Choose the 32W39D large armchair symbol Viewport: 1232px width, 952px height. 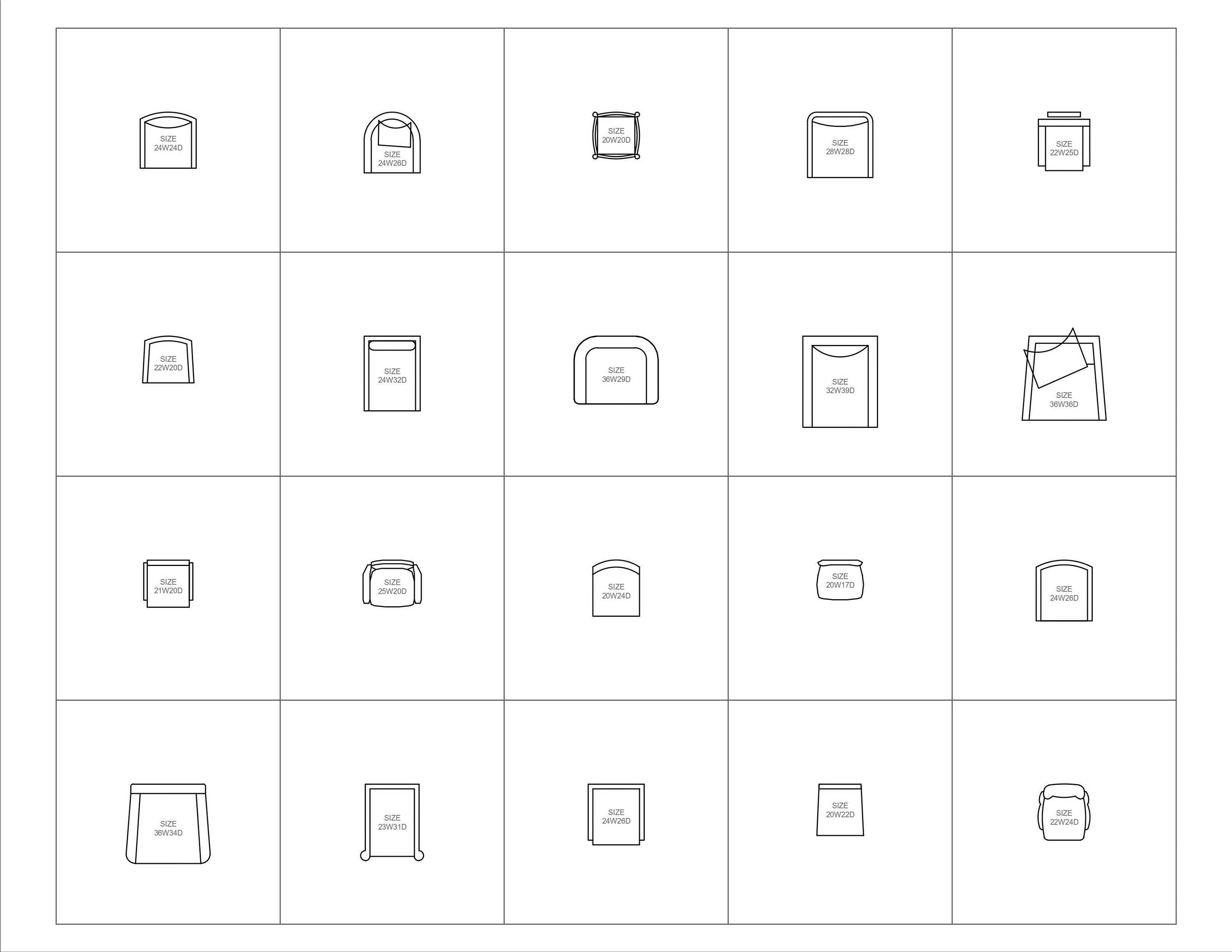click(840, 382)
